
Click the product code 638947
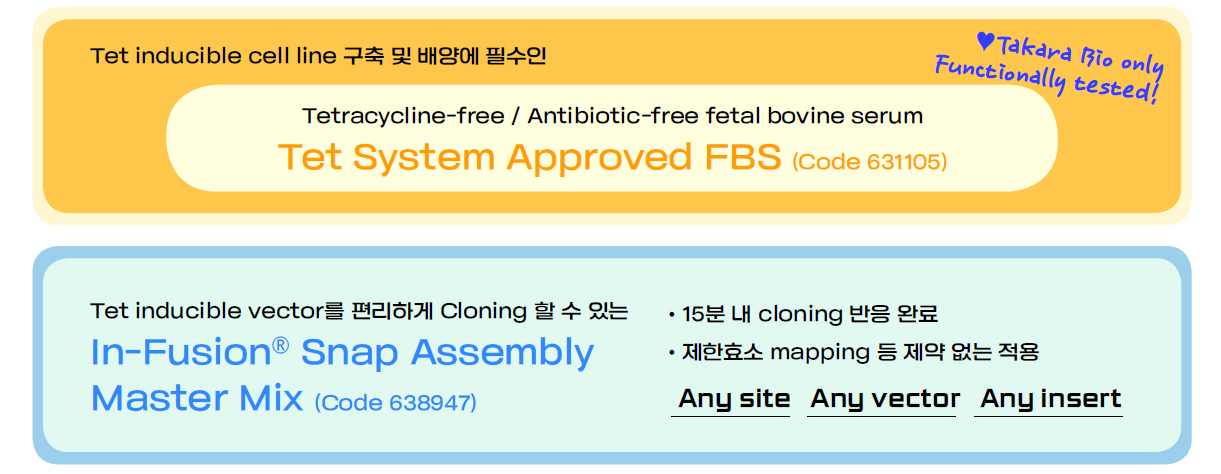point(396,402)
